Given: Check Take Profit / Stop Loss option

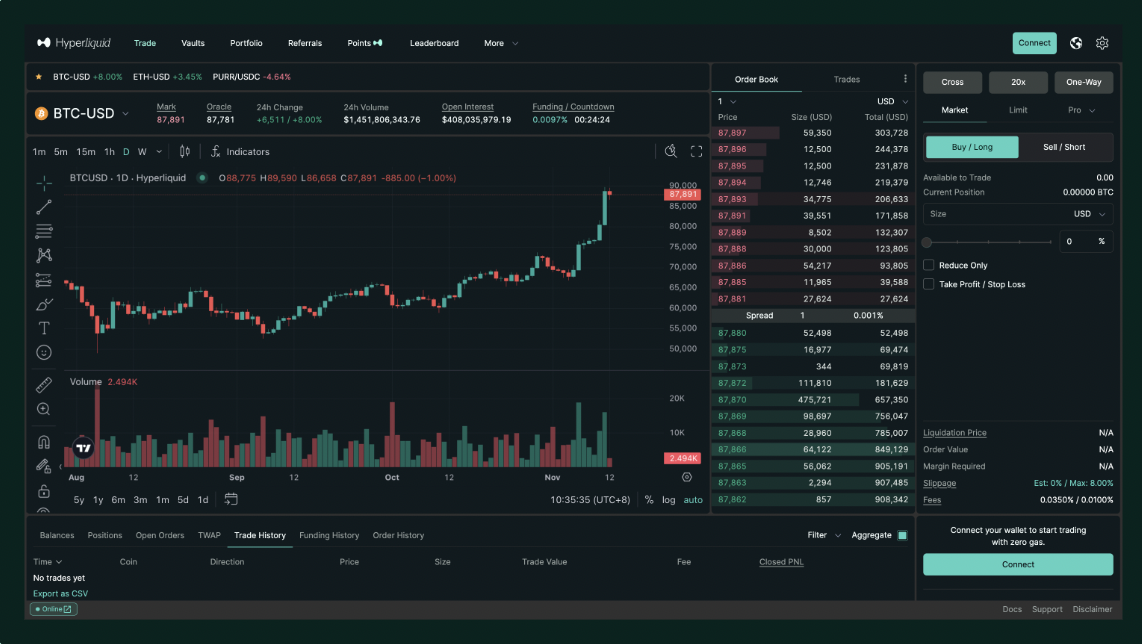Looking at the screenshot, I should point(929,284).
